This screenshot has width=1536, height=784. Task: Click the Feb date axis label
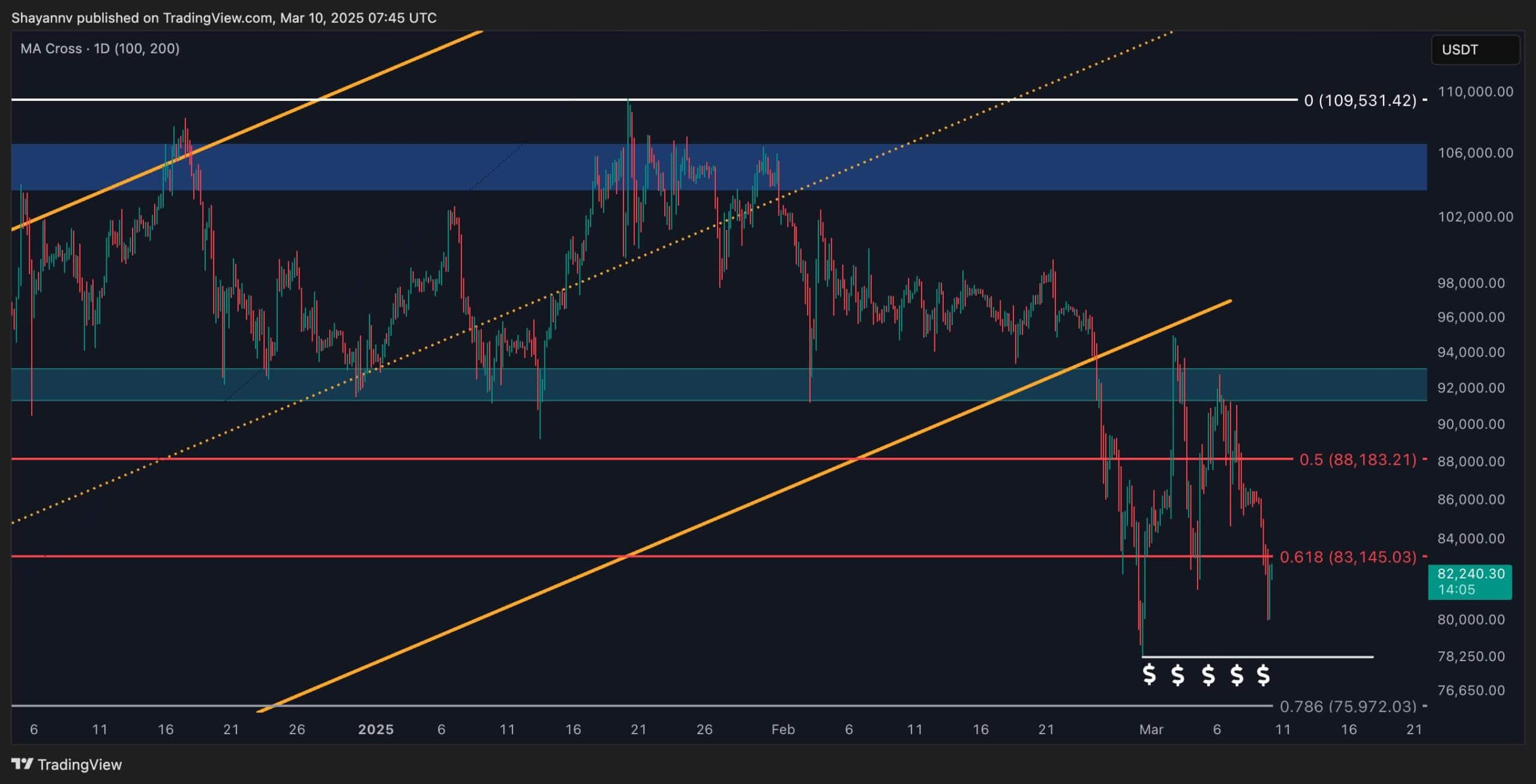(783, 729)
